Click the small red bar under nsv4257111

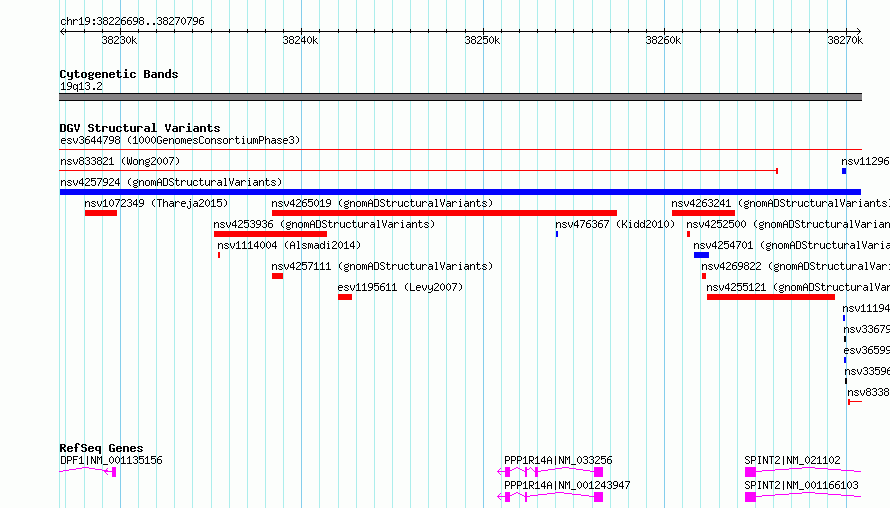pyautogui.click(x=278, y=276)
